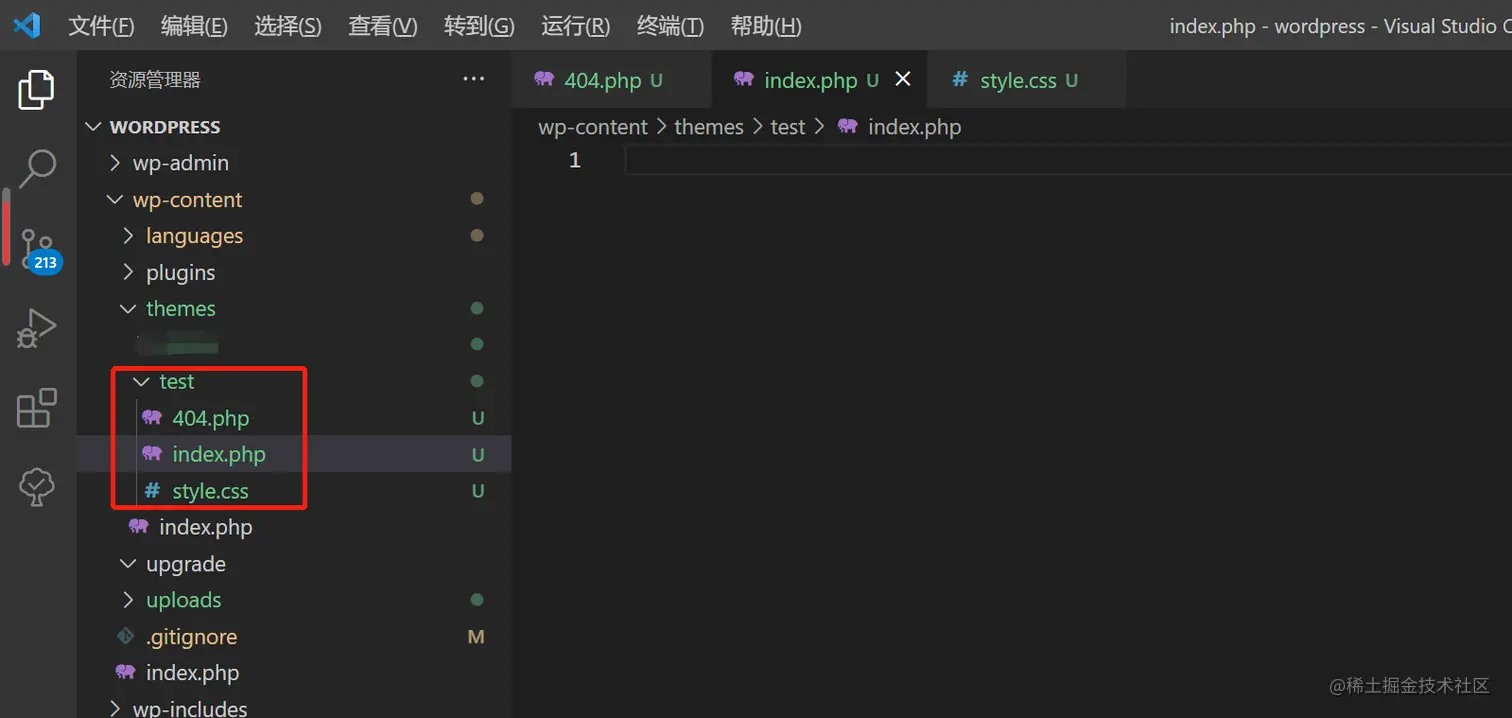Click the U status marker beside 404.php row
The image size is (1512, 718).
click(x=478, y=418)
